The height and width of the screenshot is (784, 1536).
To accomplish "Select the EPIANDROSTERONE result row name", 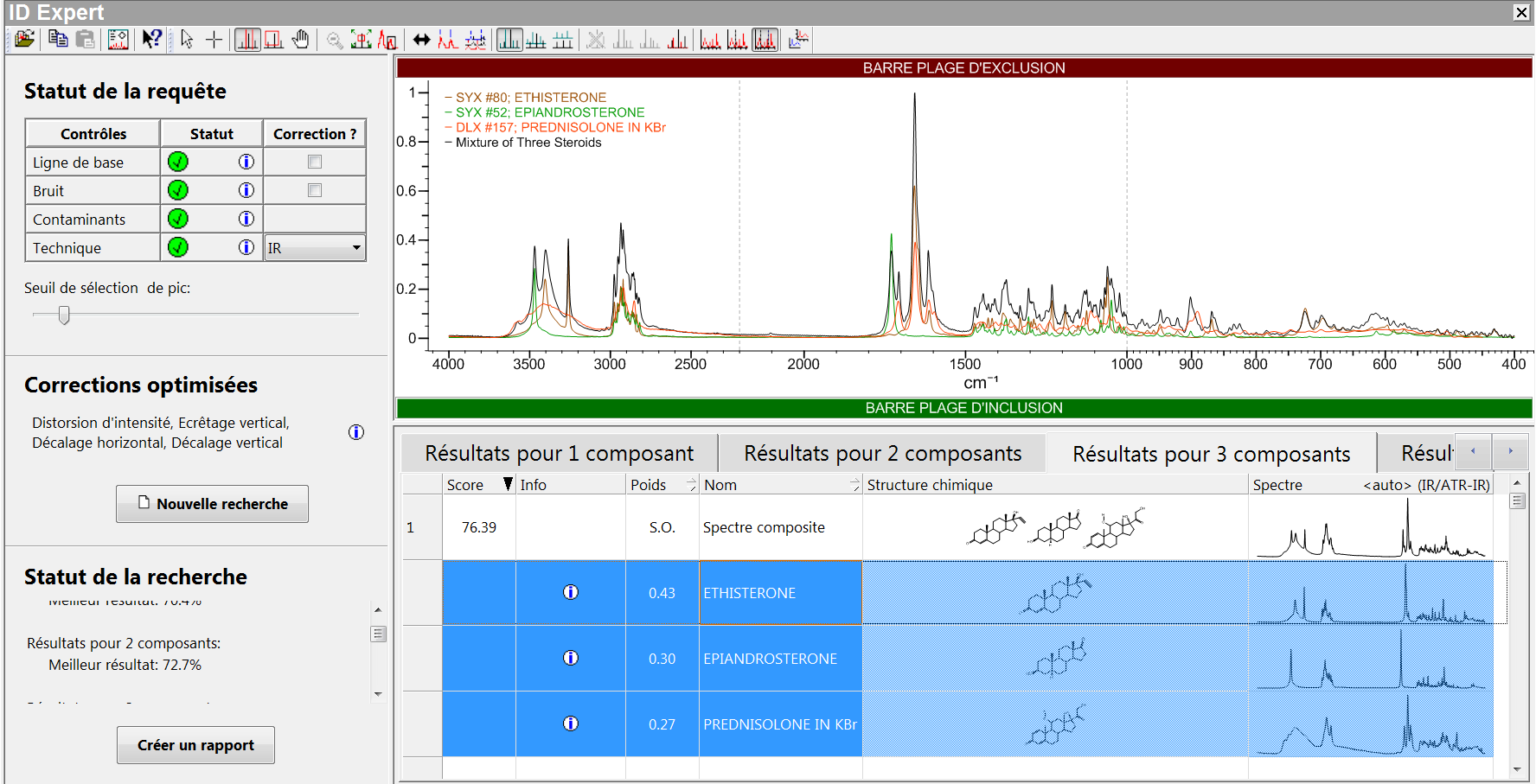I will click(770, 659).
